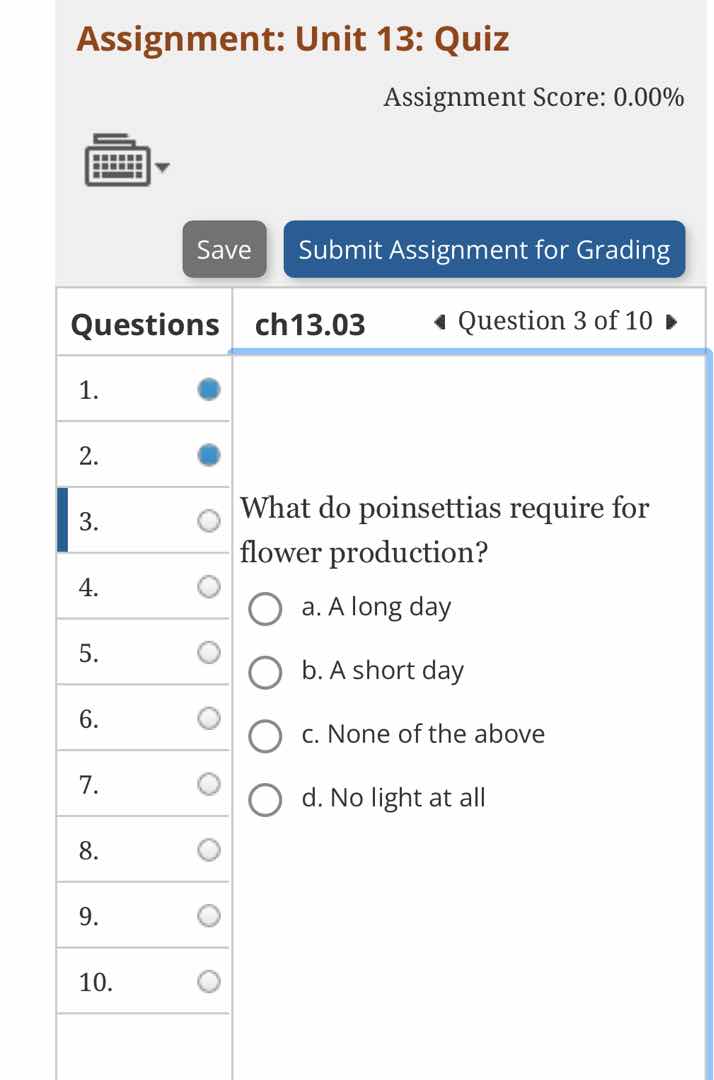Pick answer c. None of the above
The height and width of the screenshot is (1080, 714).
(265, 737)
